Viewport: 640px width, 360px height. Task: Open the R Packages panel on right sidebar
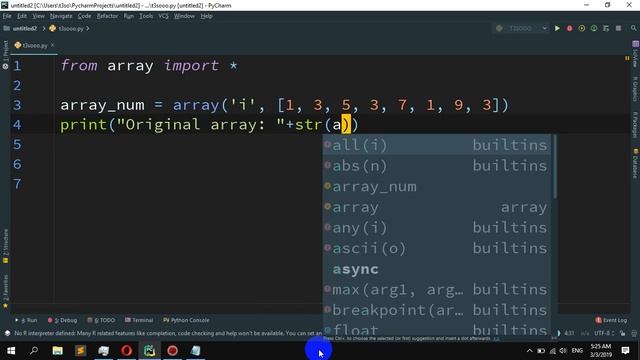[636, 124]
